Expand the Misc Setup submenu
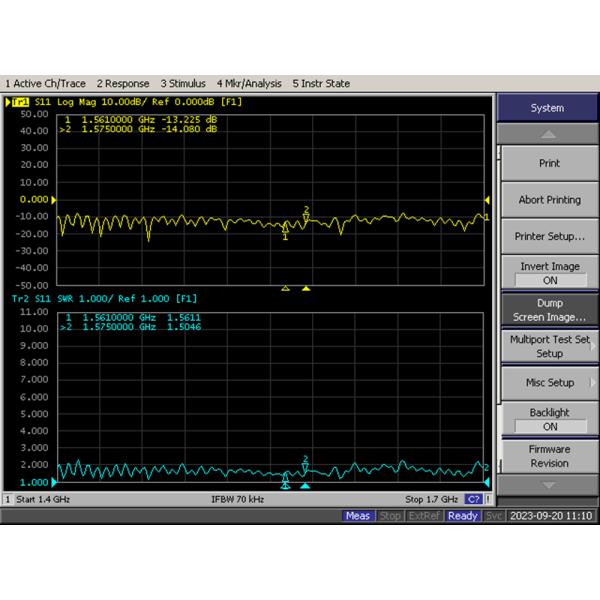The width and height of the screenshot is (600, 600). point(549,382)
